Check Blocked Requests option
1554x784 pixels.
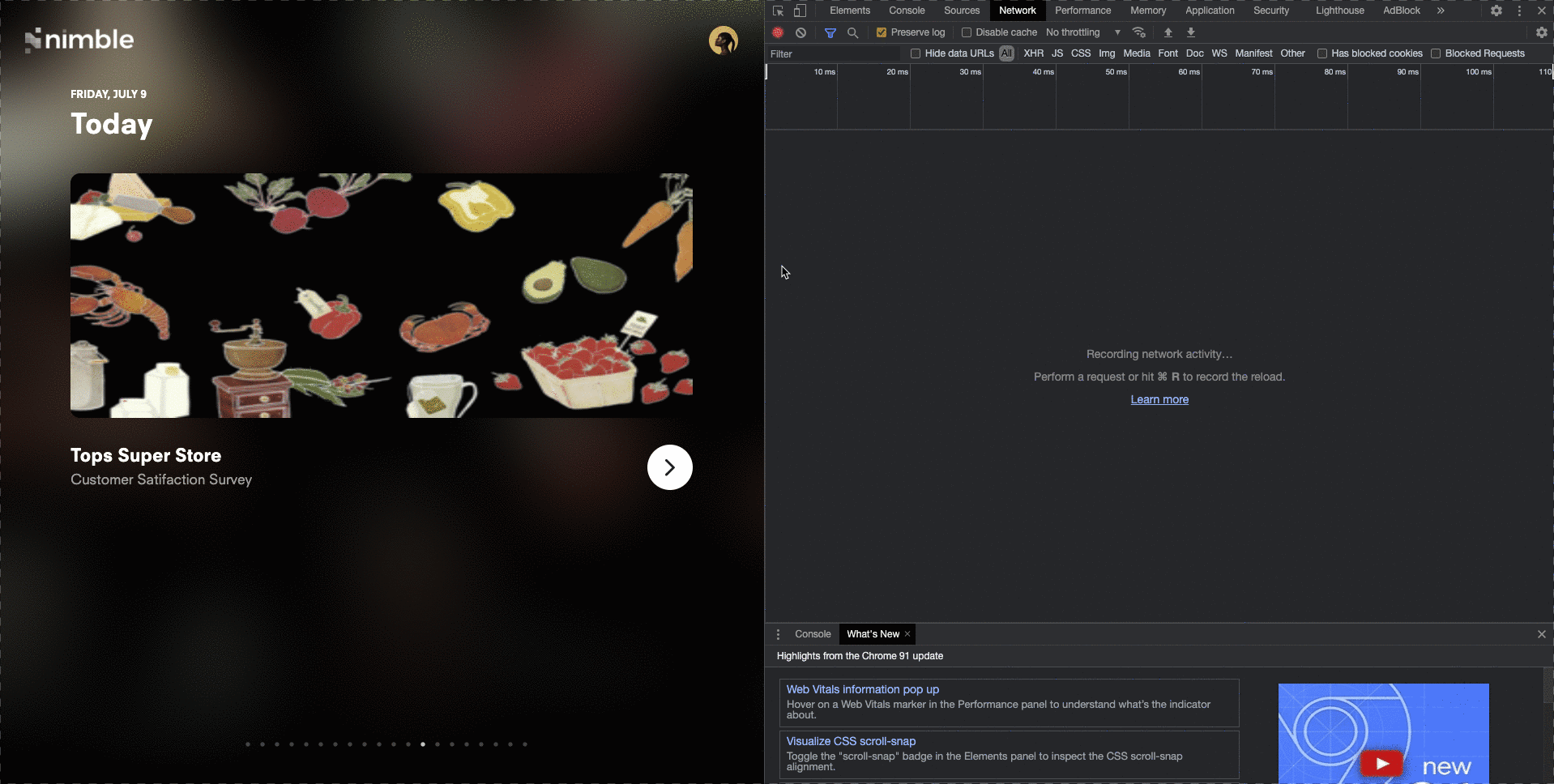pos(1436,53)
